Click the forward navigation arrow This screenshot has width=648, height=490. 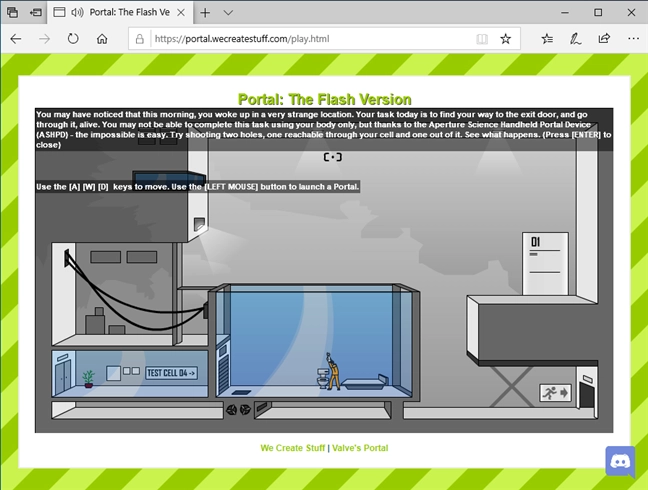(x=44, y=39)
